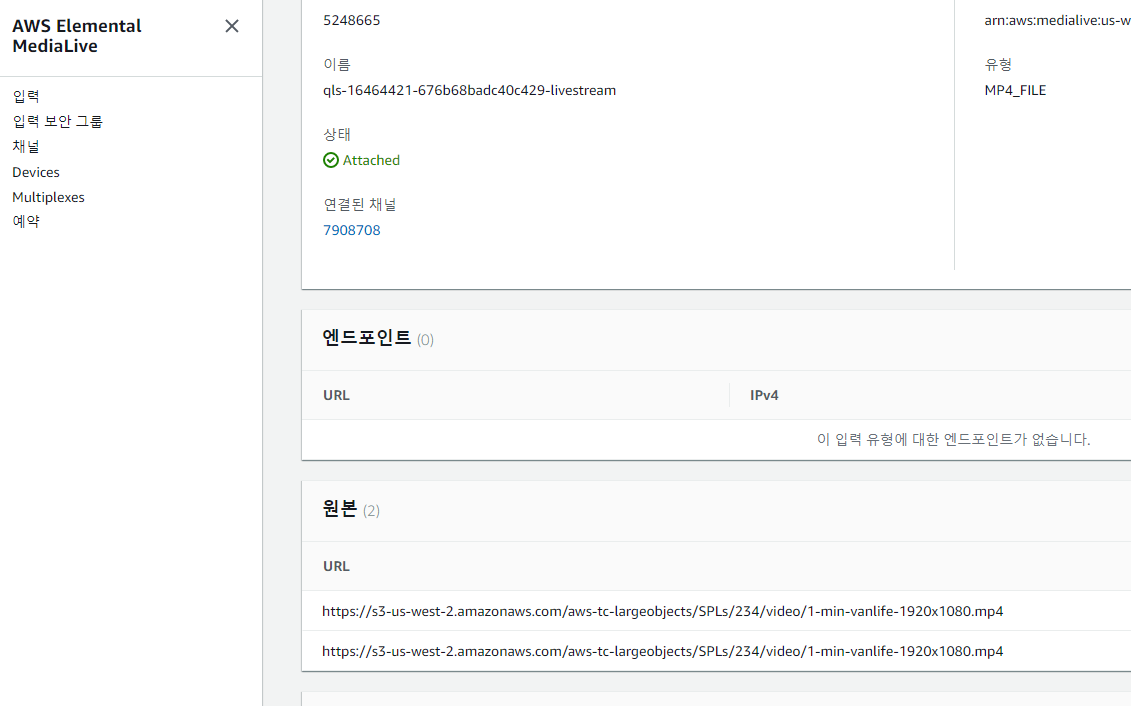Screen dimensions: 1131x706
Task: Close the AWS Elemental MediaLive sidebar
Action: pyautogui.click(x=232, y=26)
